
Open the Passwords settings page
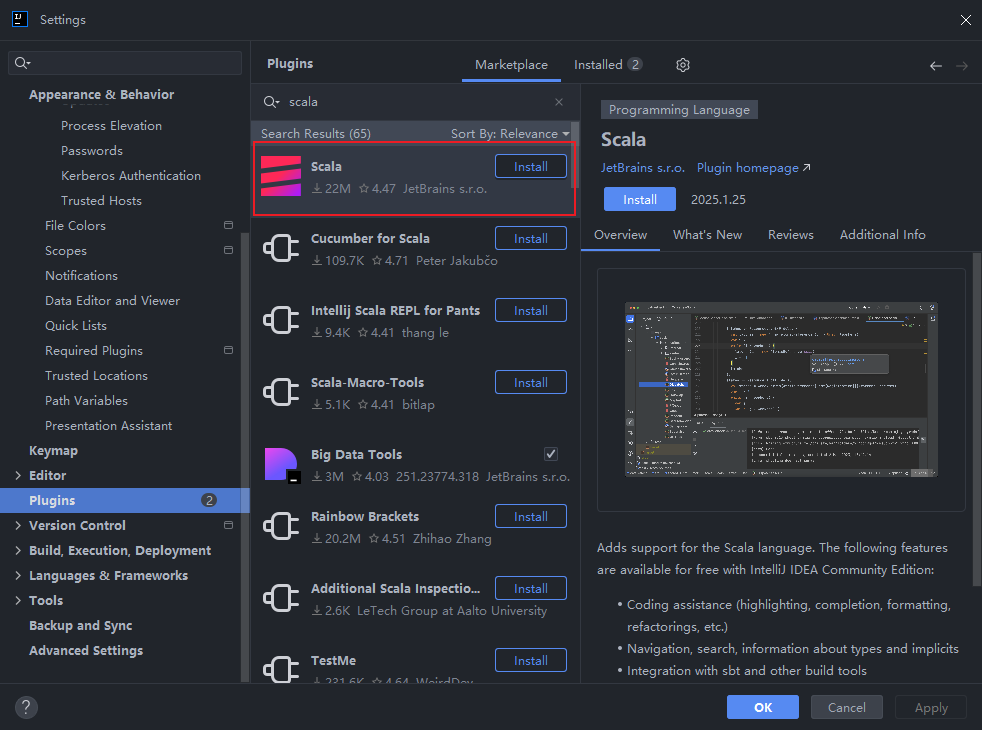click(92, 151)
